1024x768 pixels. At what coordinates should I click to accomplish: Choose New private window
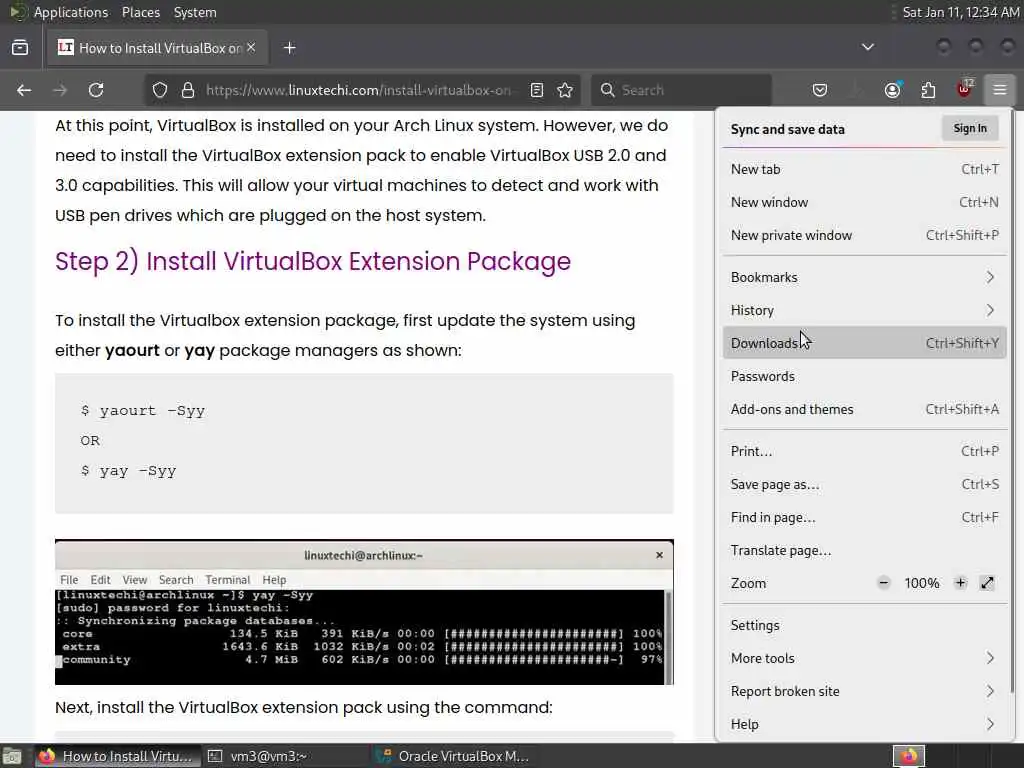pos(864,235)
